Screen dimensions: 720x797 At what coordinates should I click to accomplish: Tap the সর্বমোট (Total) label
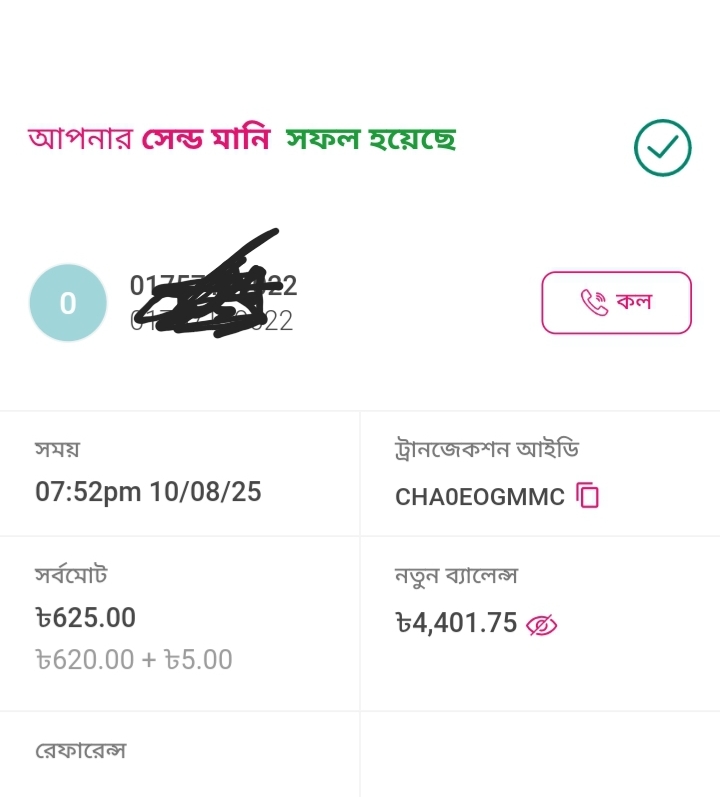point(71,575)
